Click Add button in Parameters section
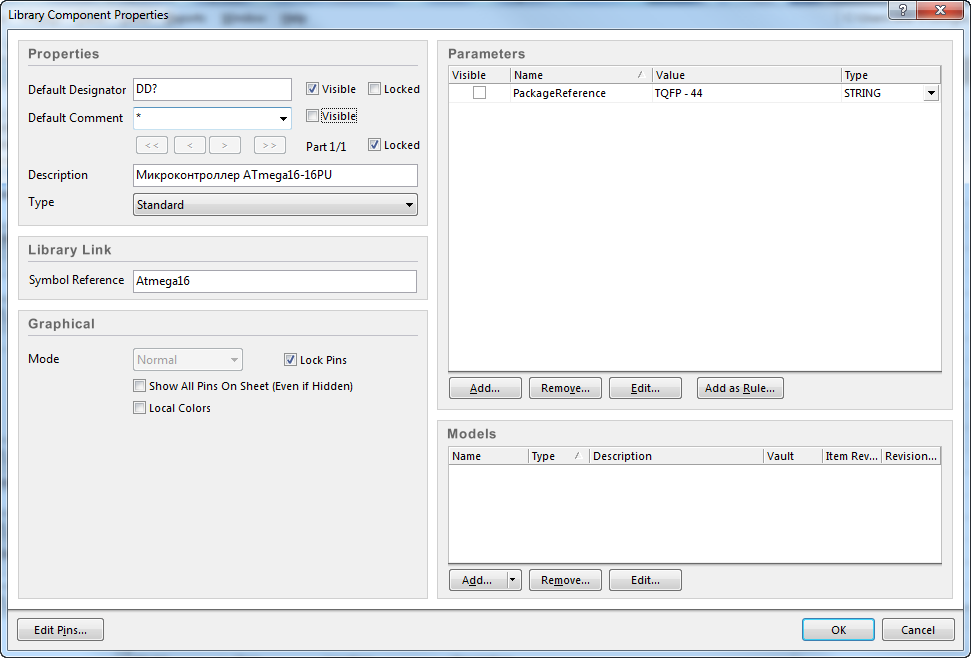Image resolution: width=971 pixels, height=658 pixels. click(x=485, y=388)
